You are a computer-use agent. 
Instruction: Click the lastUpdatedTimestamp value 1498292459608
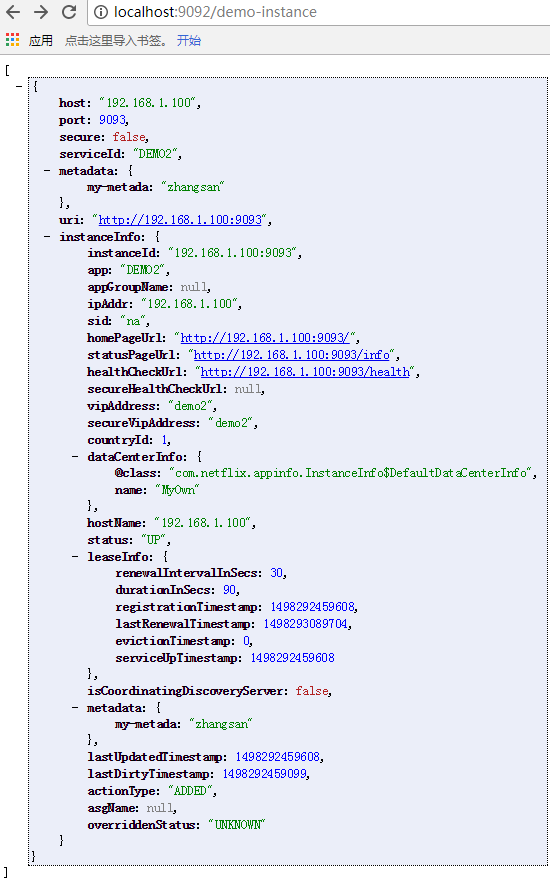[278, 757]
